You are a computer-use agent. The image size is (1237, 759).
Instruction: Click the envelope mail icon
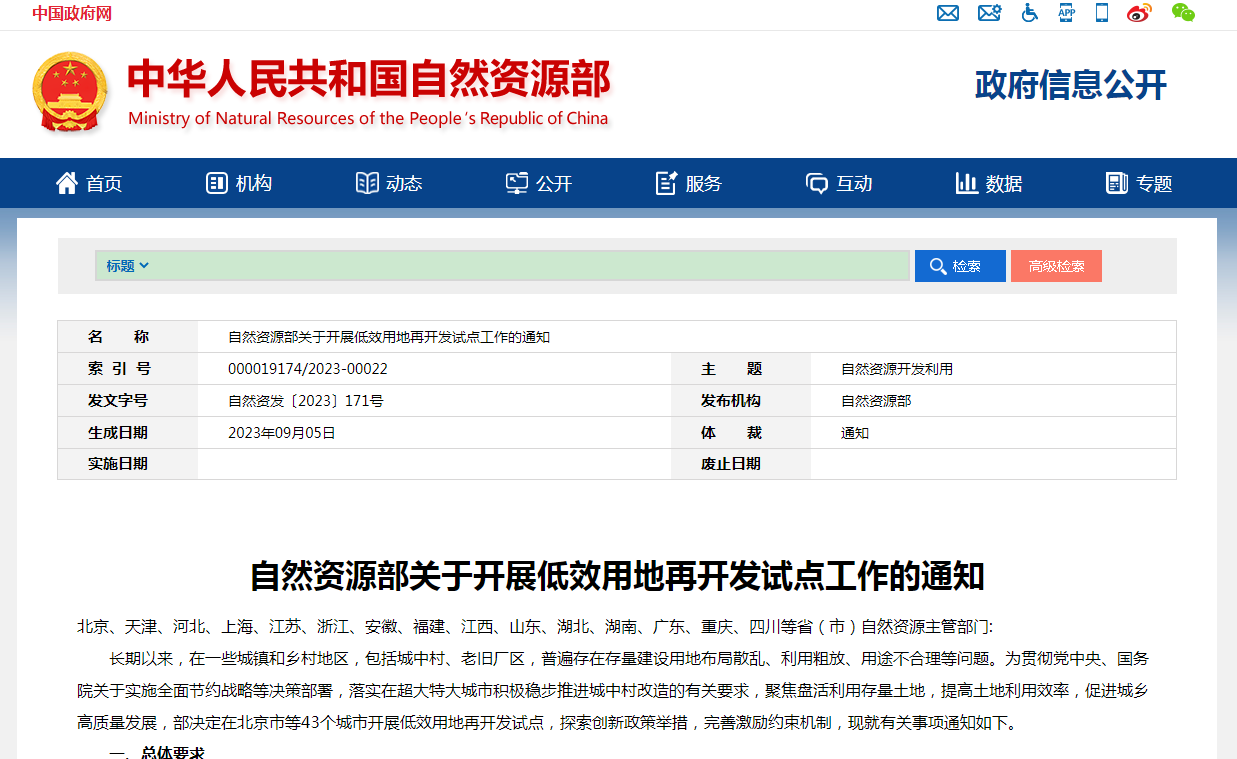pyautogui.click(x=947, y=13)
